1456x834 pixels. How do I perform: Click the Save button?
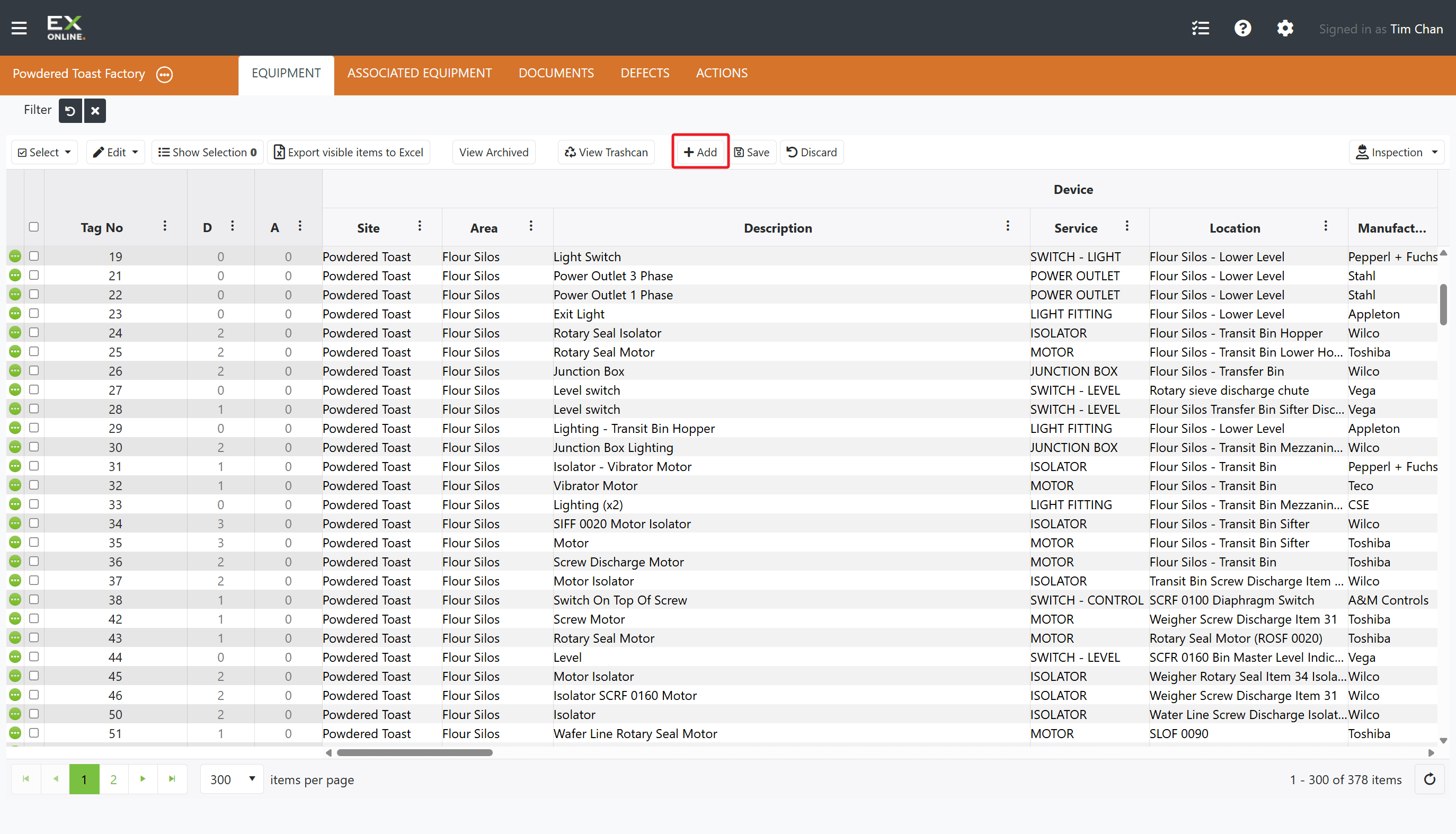point(751,153)
